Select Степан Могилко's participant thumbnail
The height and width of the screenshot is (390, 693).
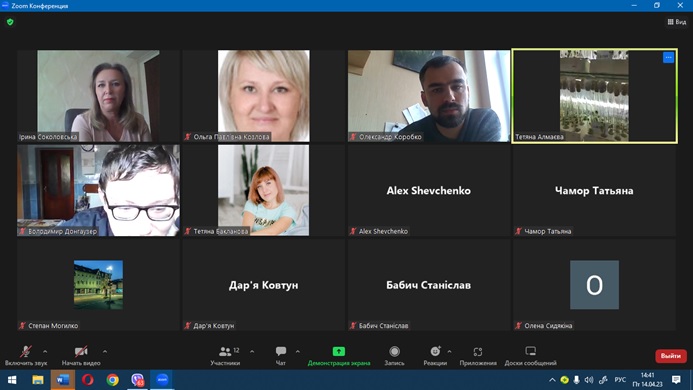(x=99, y=285)
